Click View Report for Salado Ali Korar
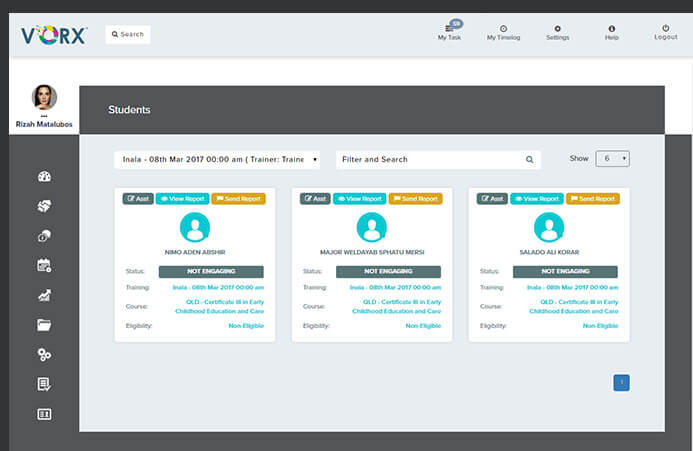Image resolution: width=693 pixels, height=451 pixels. click(x=537, y=199)
